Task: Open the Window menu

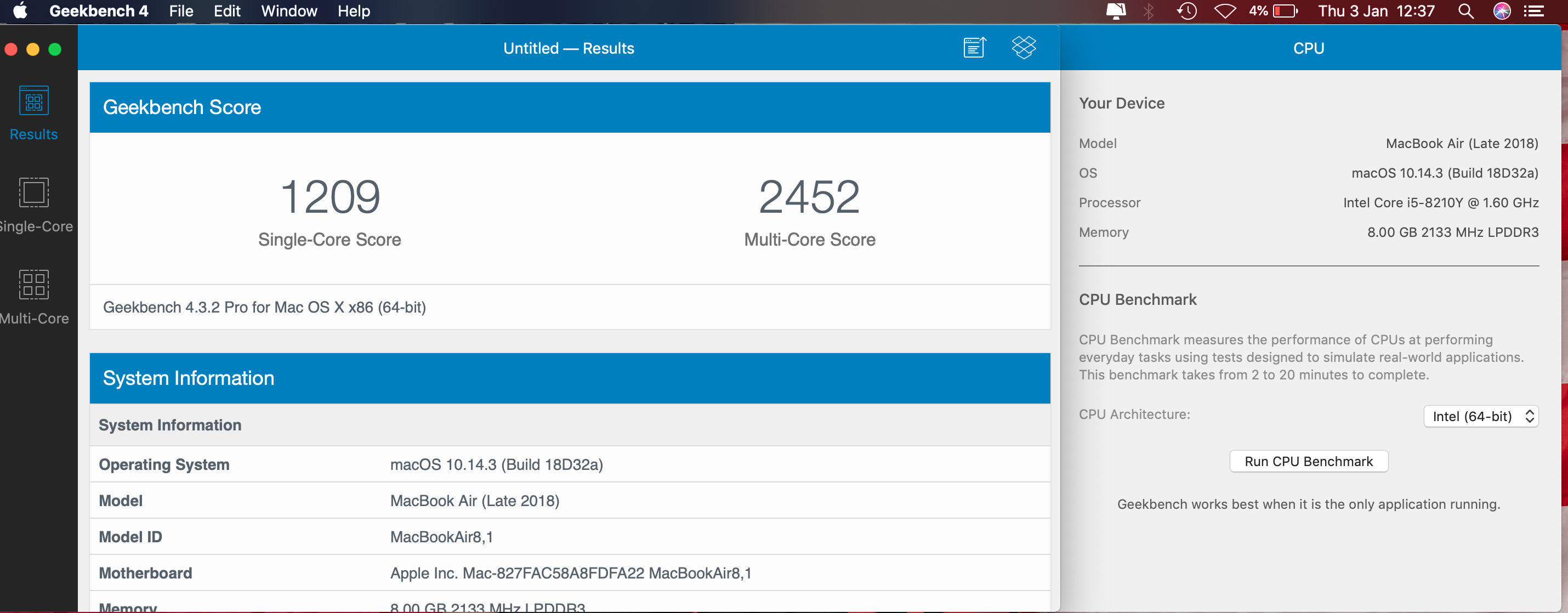Action: tap(288, 11)
